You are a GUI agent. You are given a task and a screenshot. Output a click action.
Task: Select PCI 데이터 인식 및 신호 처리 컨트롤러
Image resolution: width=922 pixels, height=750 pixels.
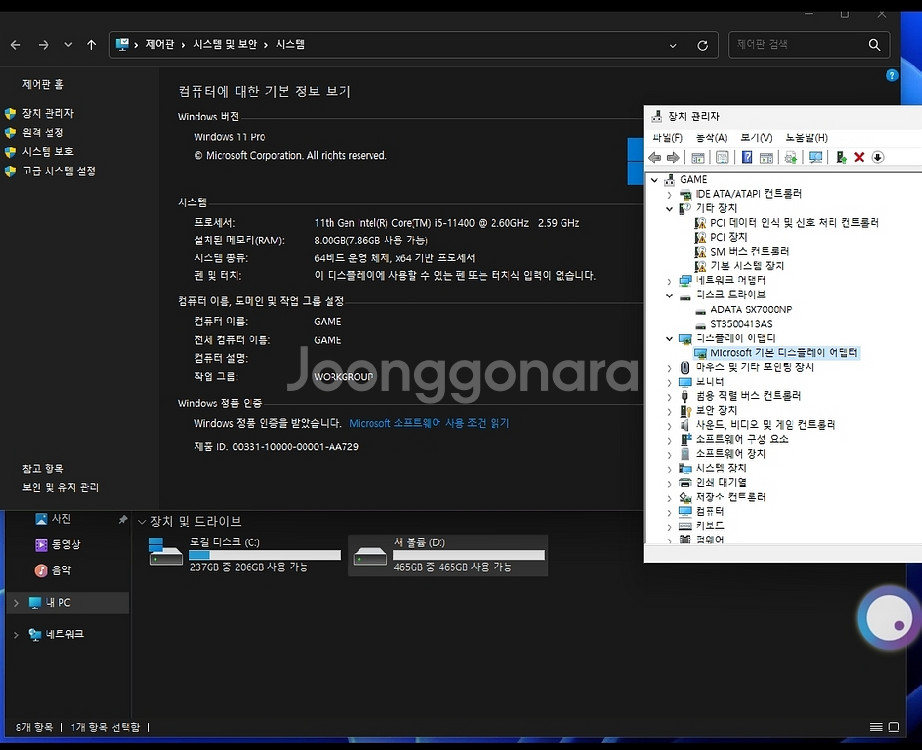tap(794, 223)
